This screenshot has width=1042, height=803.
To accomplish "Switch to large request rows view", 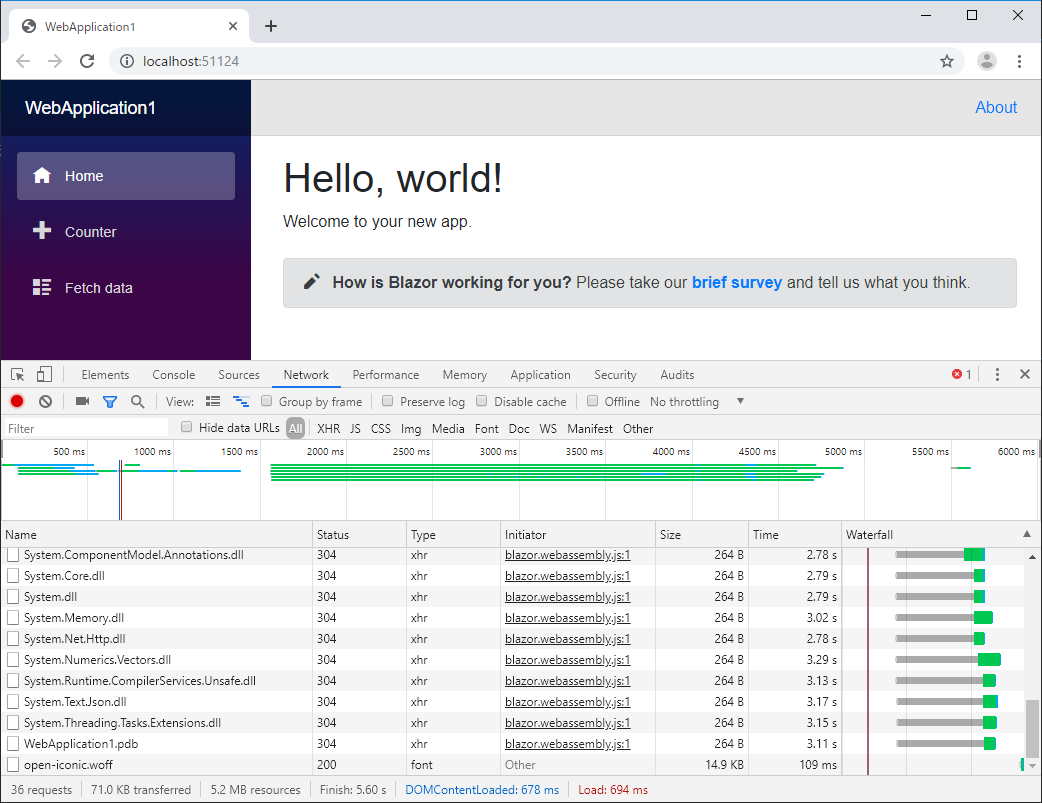I will [x=212, y=402].
